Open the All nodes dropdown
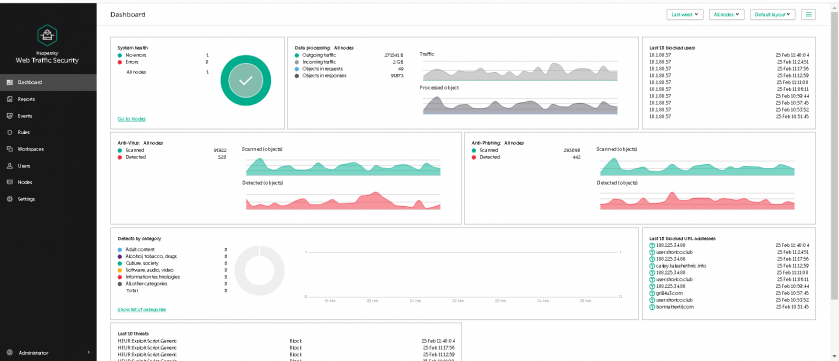839x361 pixels. pyautogui.click(x=727, y=14)
